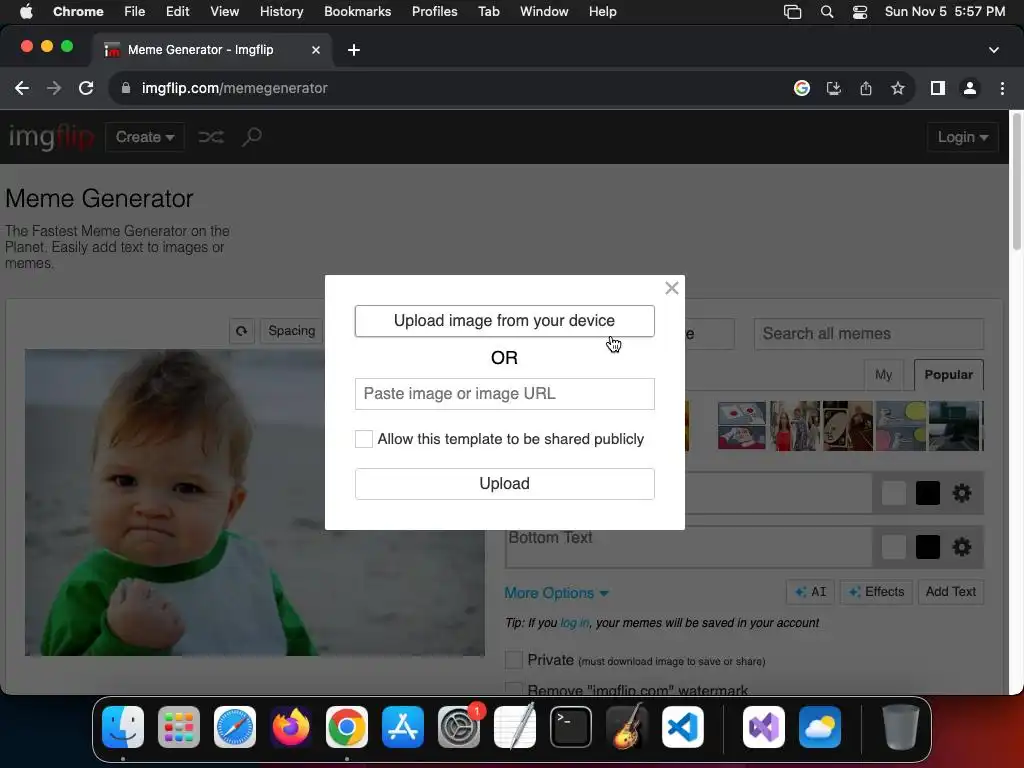
Task: Open the Window menu
Action: click(543, 11)
